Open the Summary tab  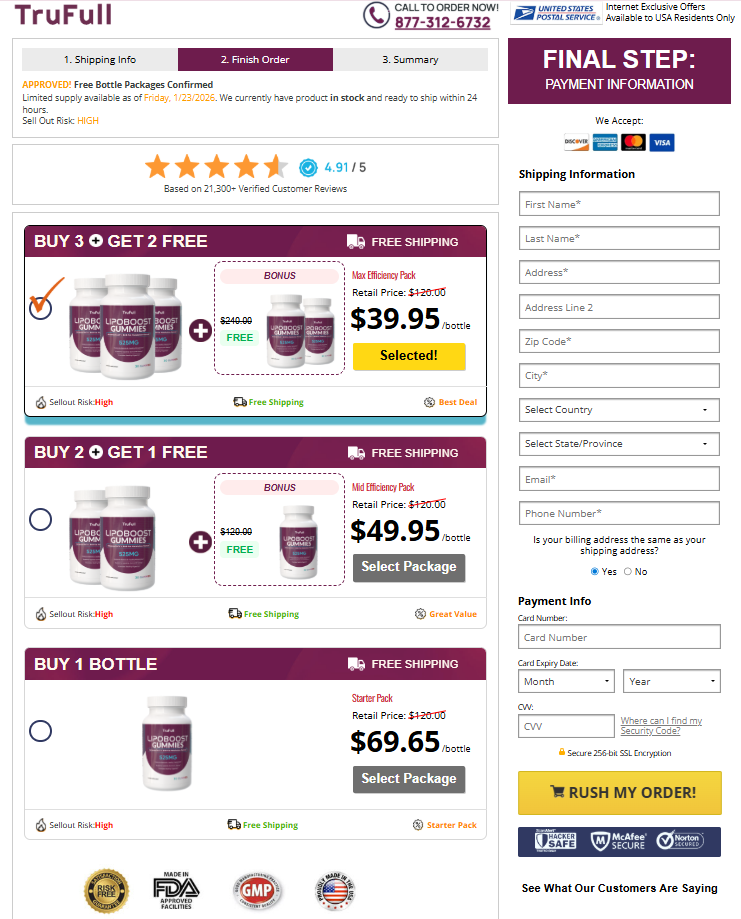410,60
